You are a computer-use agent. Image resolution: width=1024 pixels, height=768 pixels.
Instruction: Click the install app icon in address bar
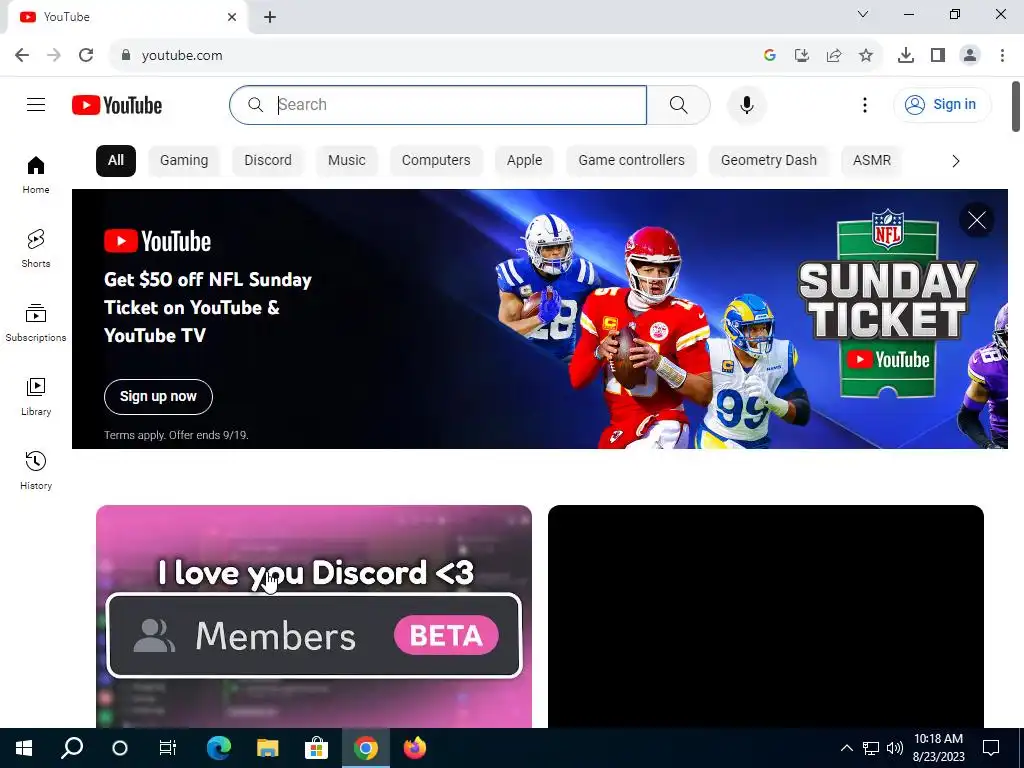802,55
